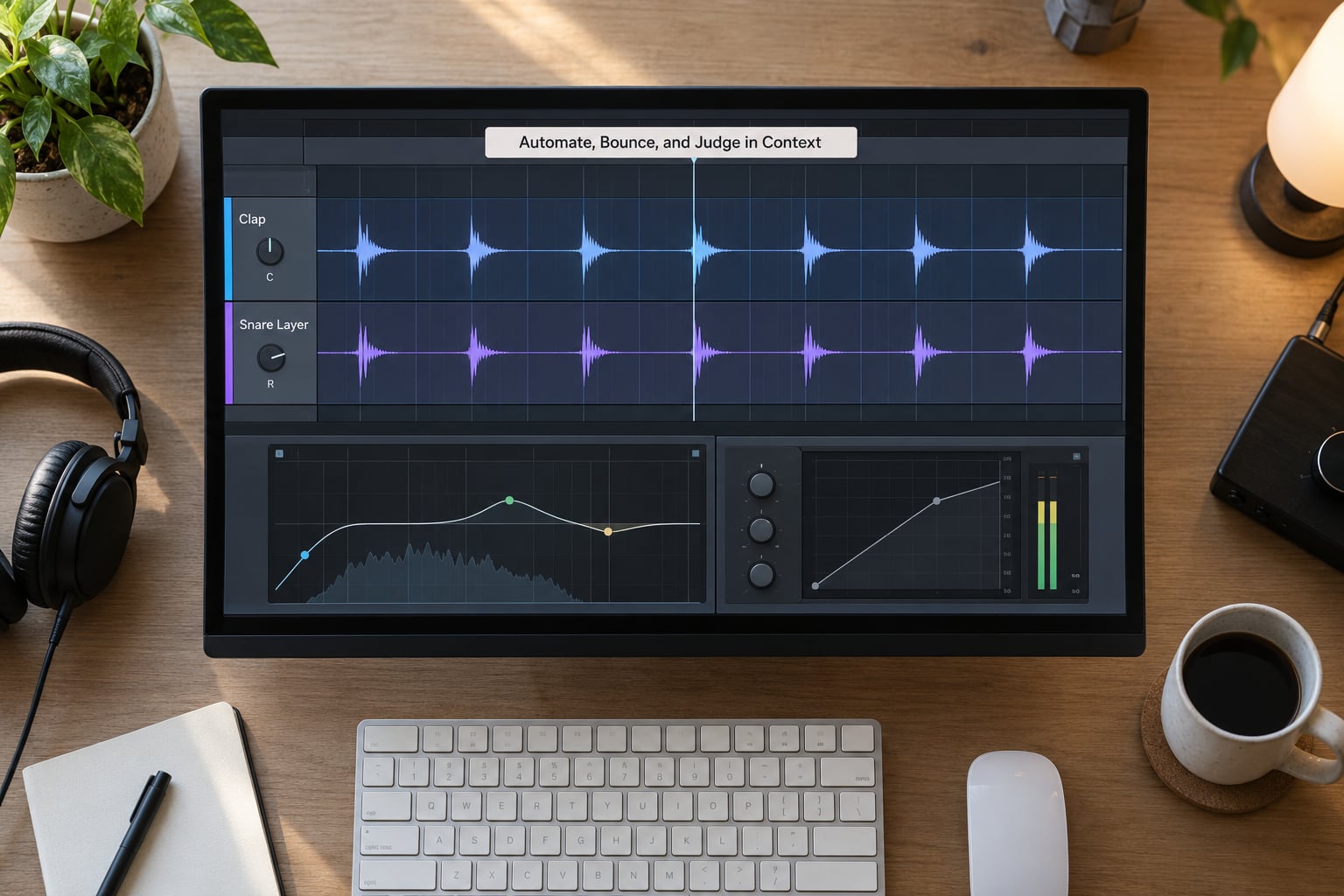
Task: Click the bottom compressor knob
Action: pos(761,575)
